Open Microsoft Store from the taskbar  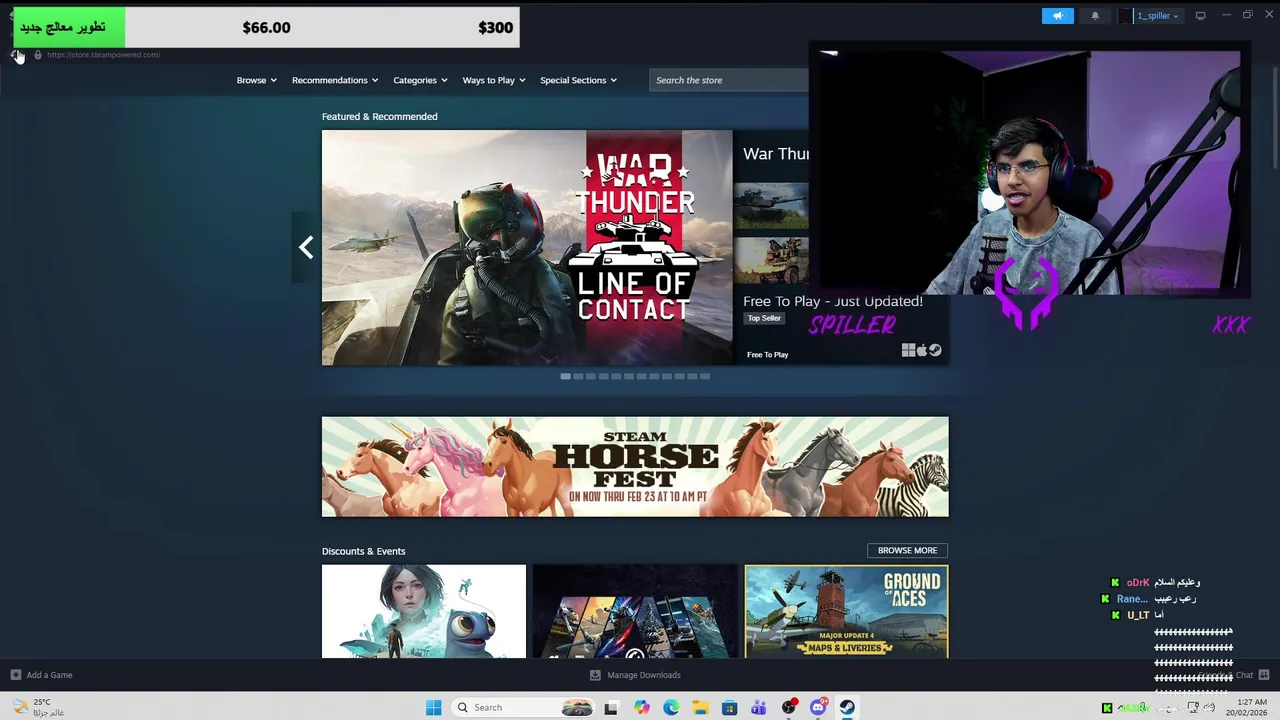(730, 707)
